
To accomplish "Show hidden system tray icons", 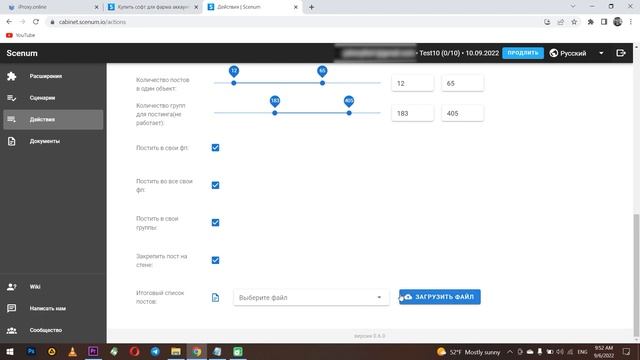I will pos(510,351).
